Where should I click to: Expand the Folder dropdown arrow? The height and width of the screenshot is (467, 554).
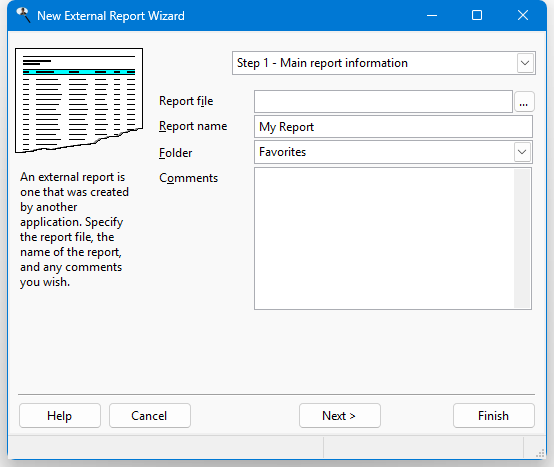point(522,152)
